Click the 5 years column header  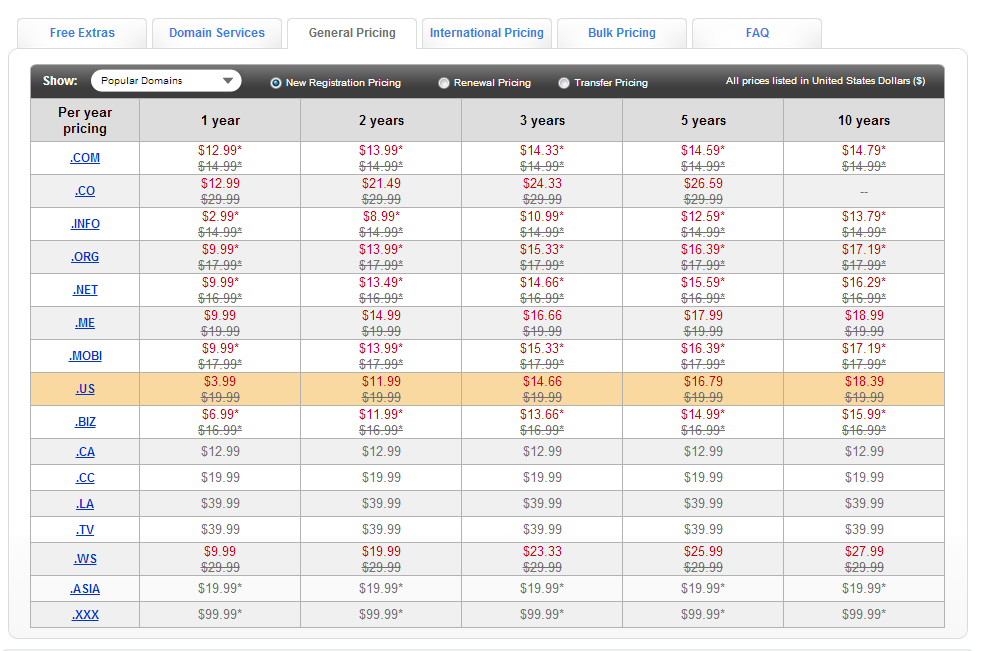tap(703, 121)
